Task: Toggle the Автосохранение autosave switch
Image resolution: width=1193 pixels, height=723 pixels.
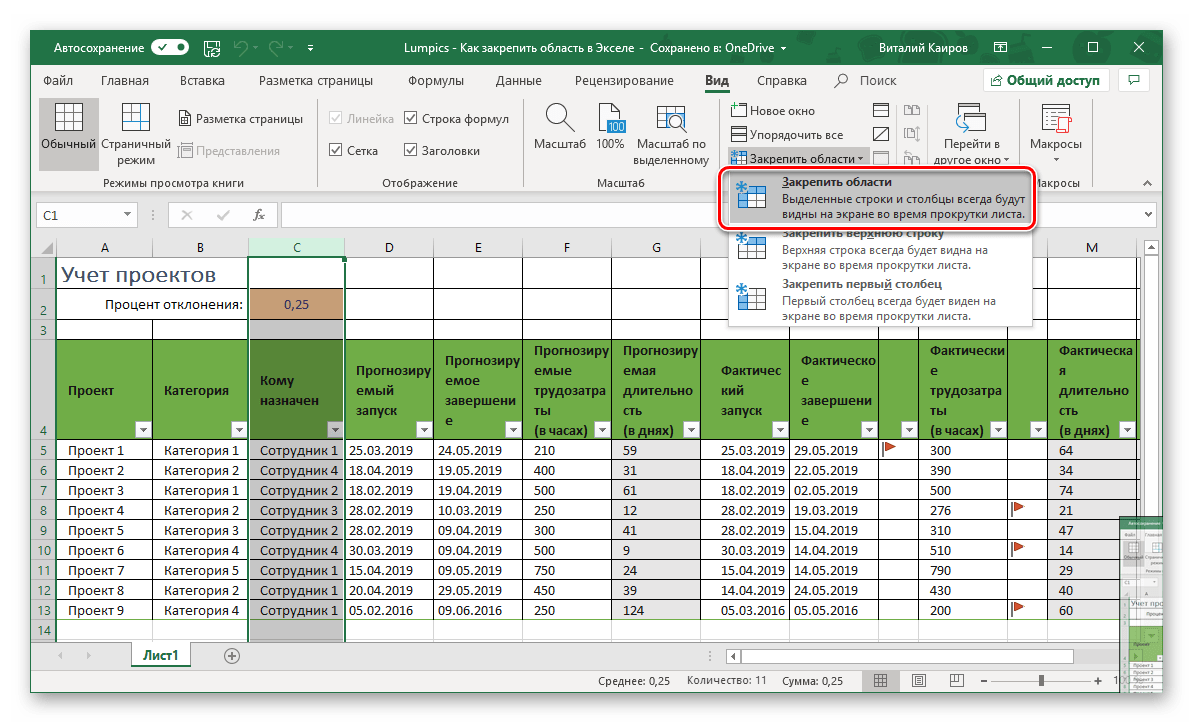Action: click(x=170, y=47)
